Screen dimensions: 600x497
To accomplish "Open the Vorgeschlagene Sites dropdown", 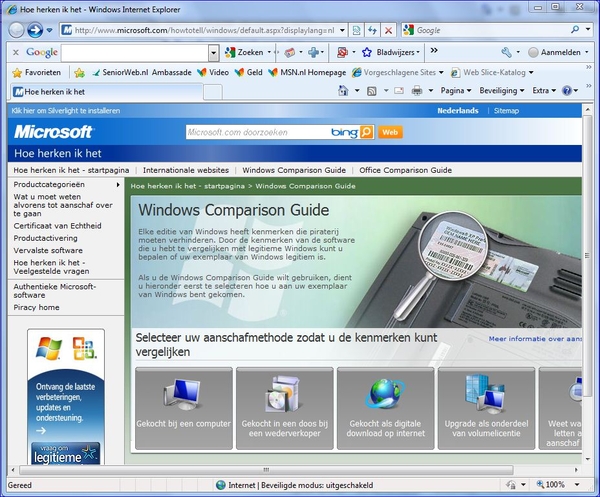I will tap(441, 72).
